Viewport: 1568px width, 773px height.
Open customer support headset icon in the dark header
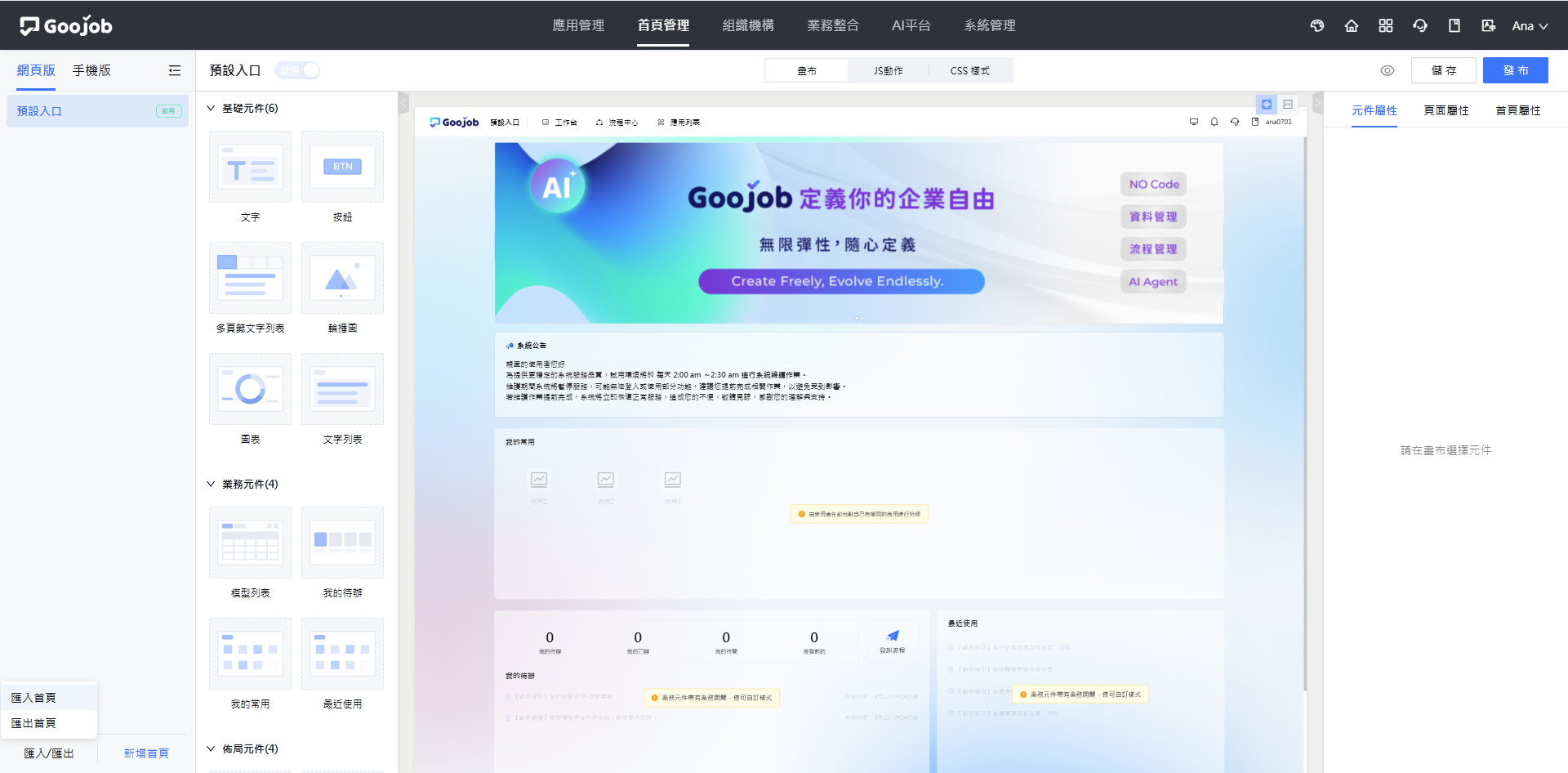tap(1420, 25)
